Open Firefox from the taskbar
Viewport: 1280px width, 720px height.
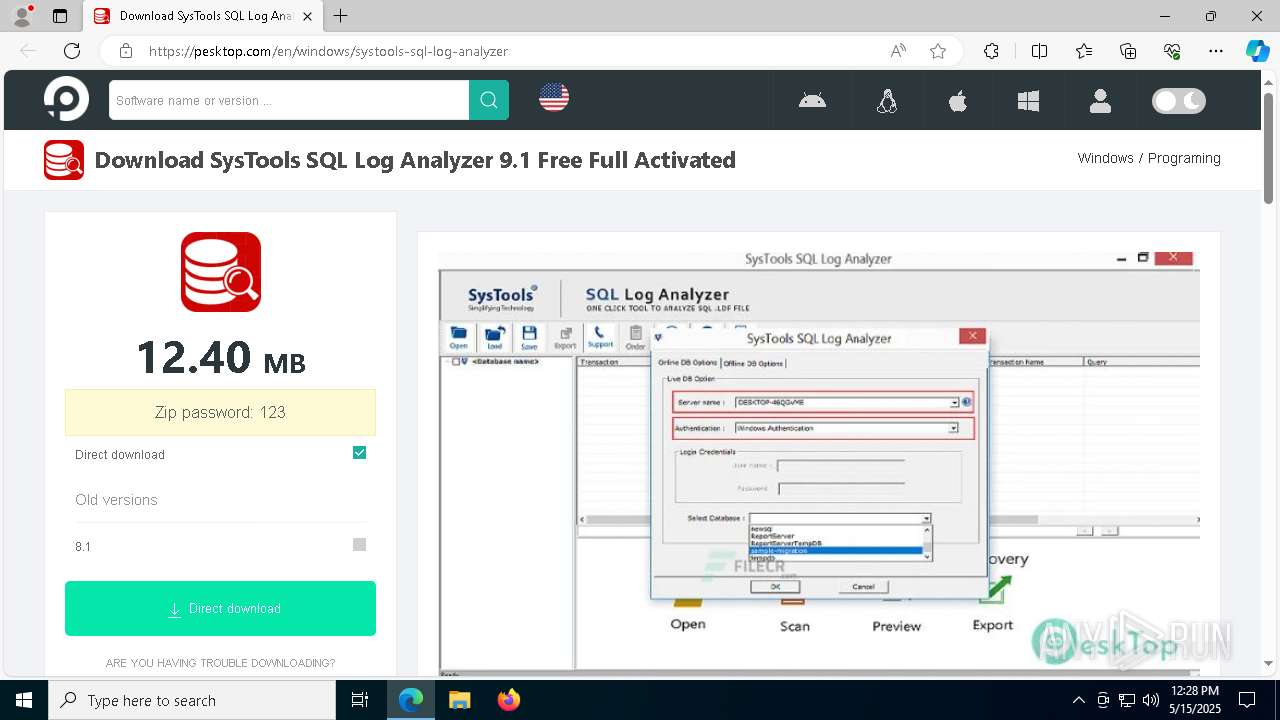tap(508, 700)
